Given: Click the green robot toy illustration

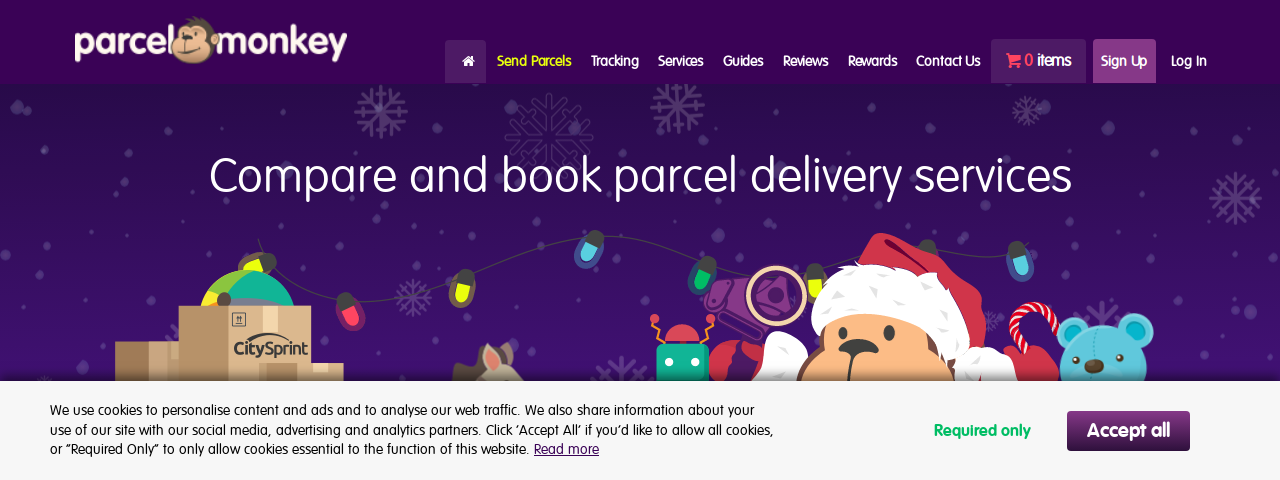Looking at the screenshot, I should click(x=682, y=348).
